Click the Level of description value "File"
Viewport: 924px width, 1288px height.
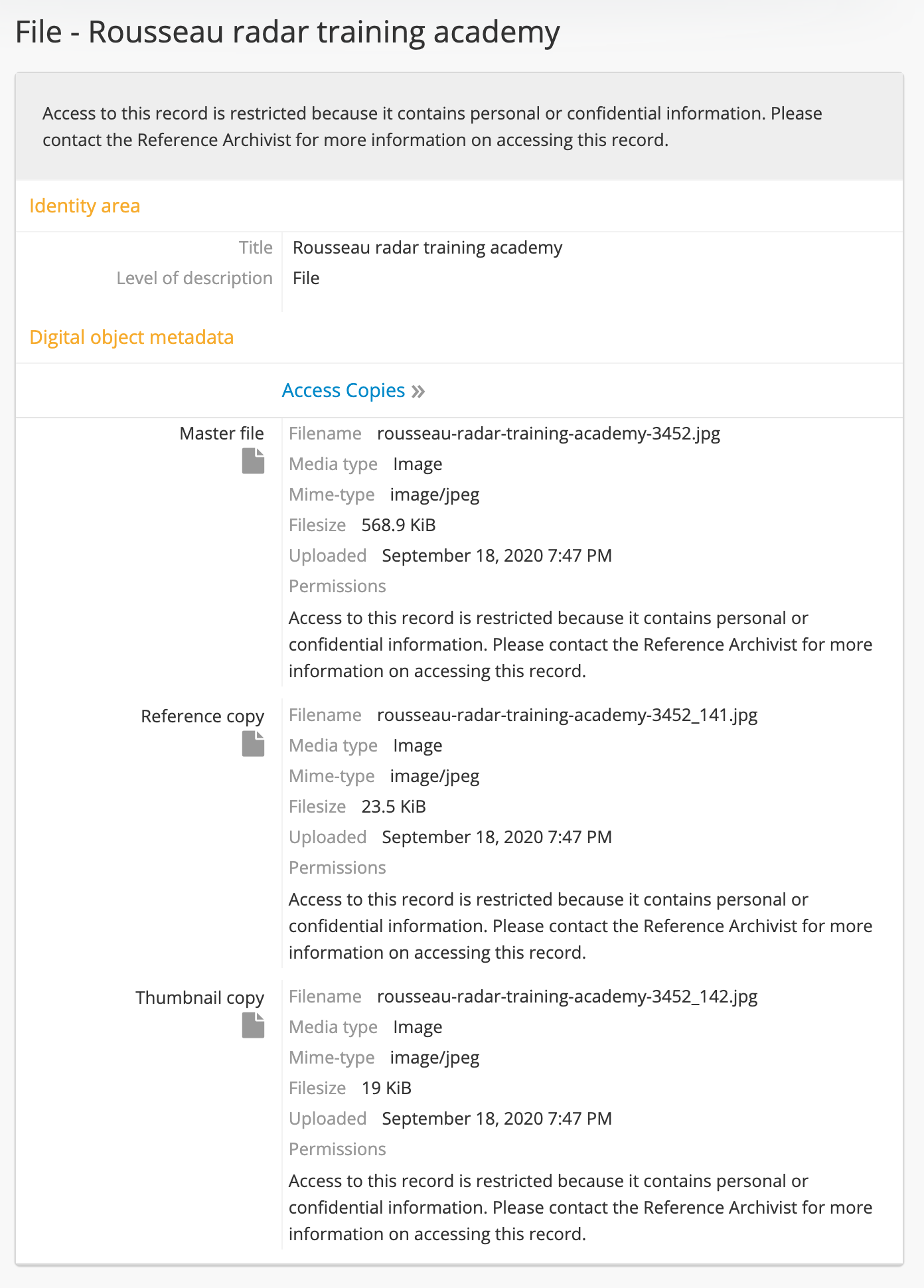click(x=306, y=278)
